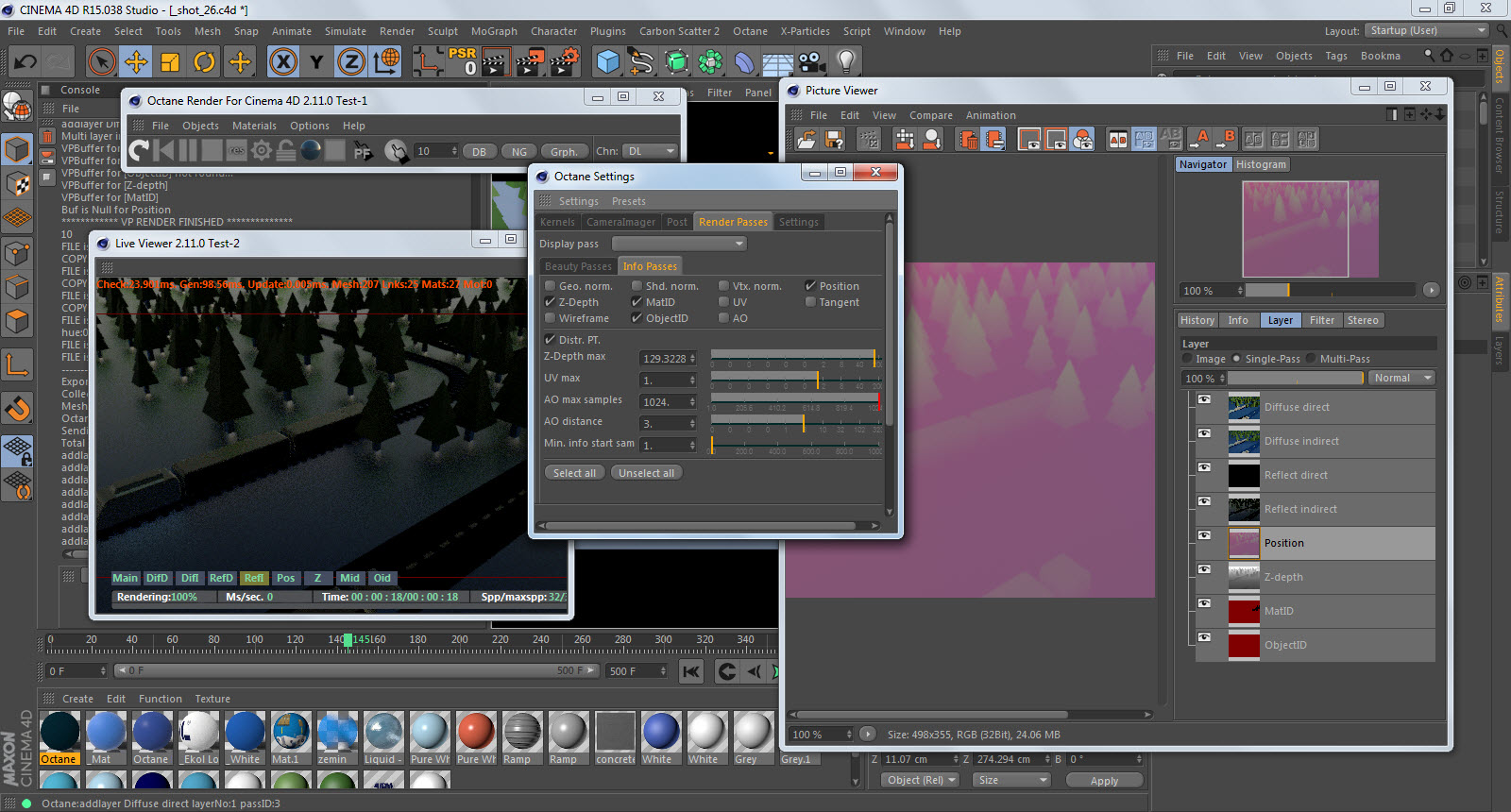
Task: Open Octane settings gear icon
Action: click(262, 150)
